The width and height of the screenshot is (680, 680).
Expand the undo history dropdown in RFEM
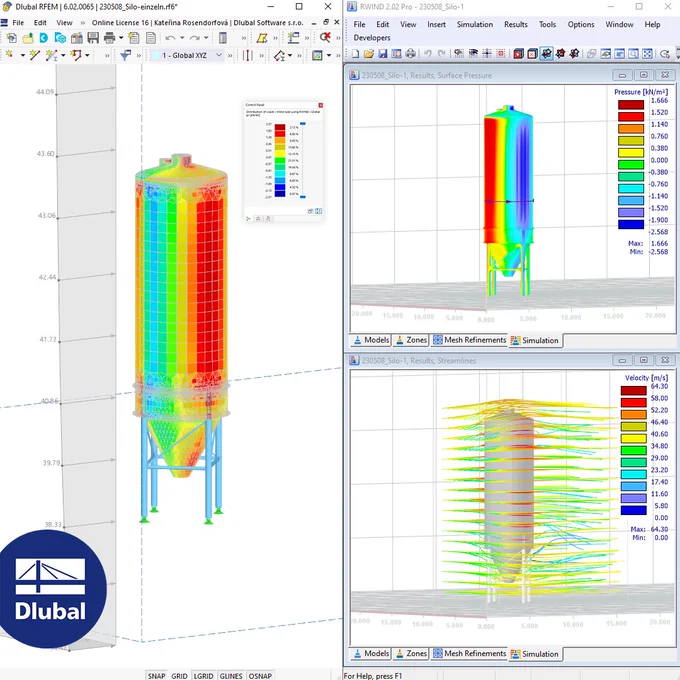(182, 38)
